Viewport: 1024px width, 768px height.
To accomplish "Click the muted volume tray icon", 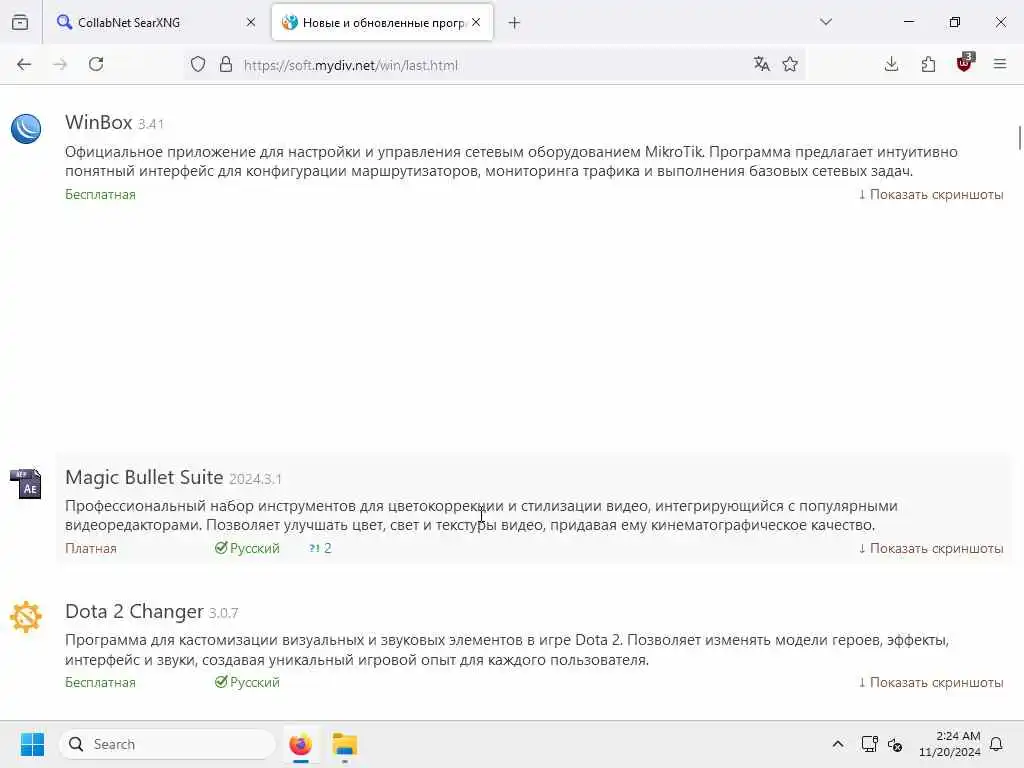I will tap(895, 744).
